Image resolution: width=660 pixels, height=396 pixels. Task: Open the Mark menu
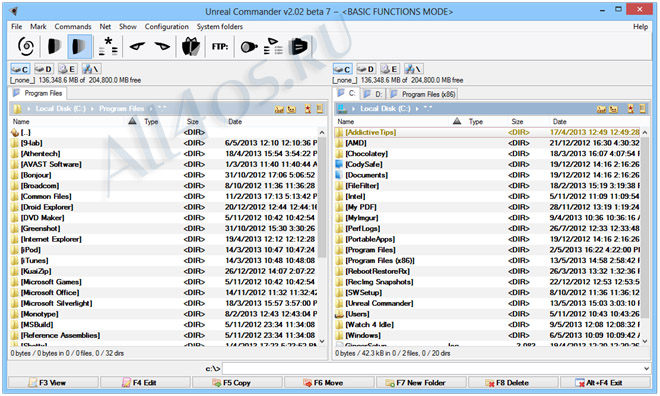click(x=38, y=27)
